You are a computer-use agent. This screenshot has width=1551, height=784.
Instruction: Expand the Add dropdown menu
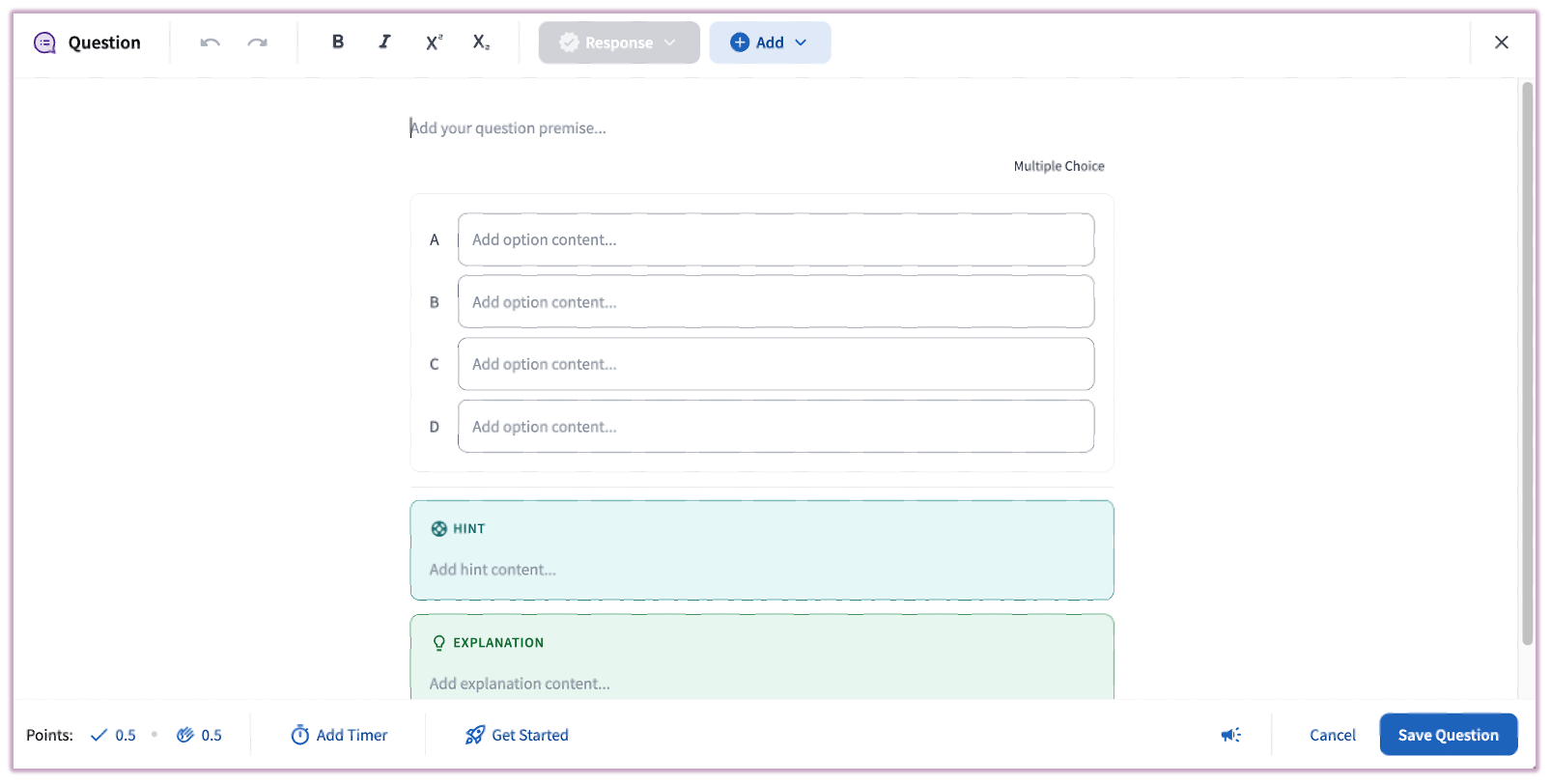770,42
